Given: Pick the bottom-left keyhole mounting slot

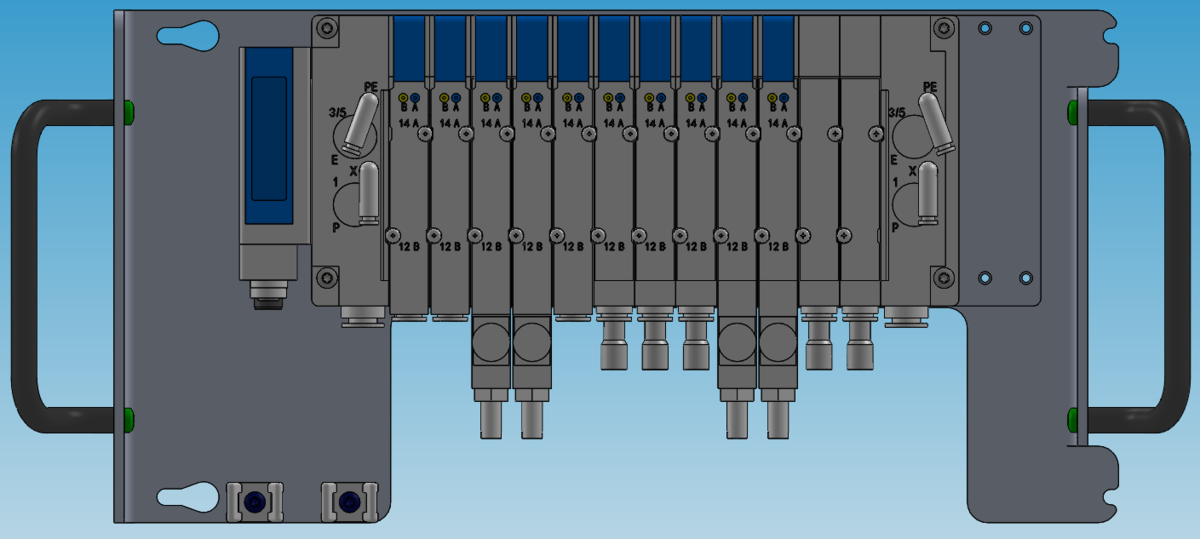Looking at the screenshot, I should pyautogui.click(x=188, y=496).
